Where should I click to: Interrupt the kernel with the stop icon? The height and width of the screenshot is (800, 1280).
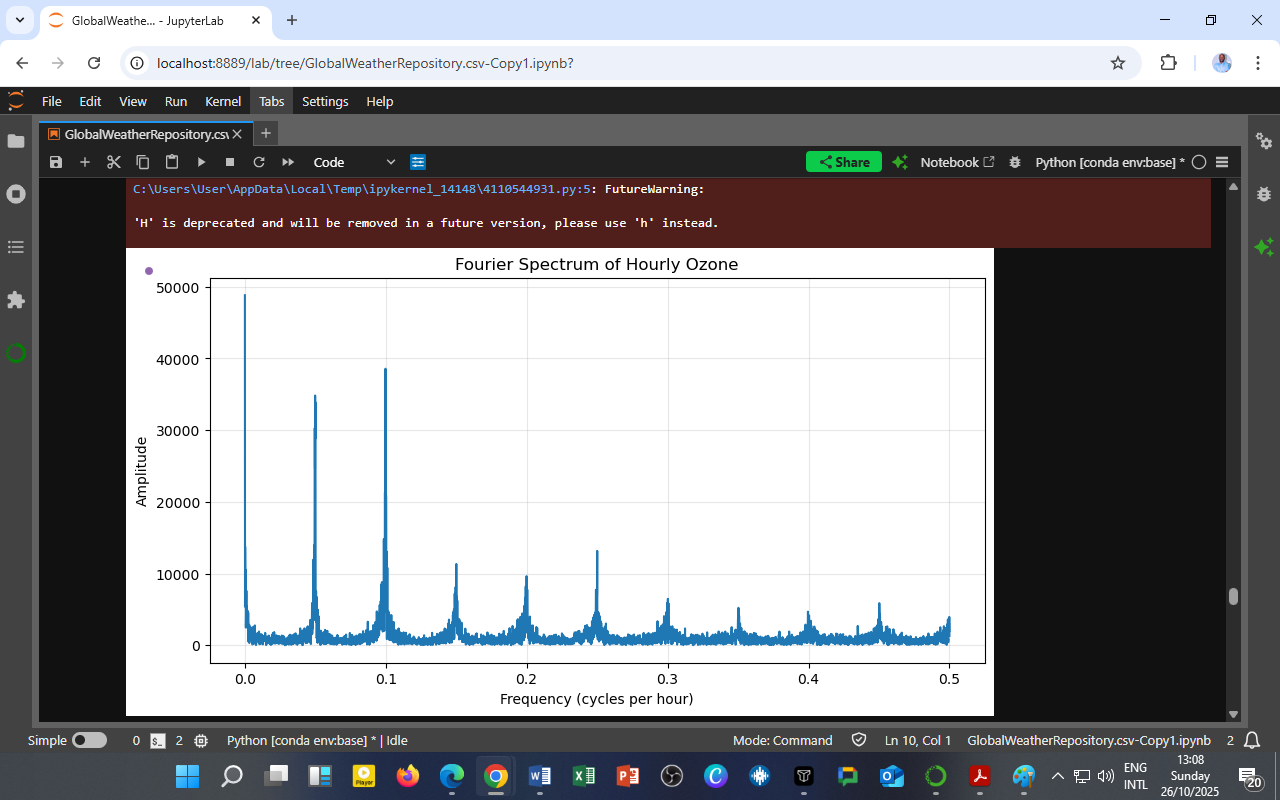point(229,161)
